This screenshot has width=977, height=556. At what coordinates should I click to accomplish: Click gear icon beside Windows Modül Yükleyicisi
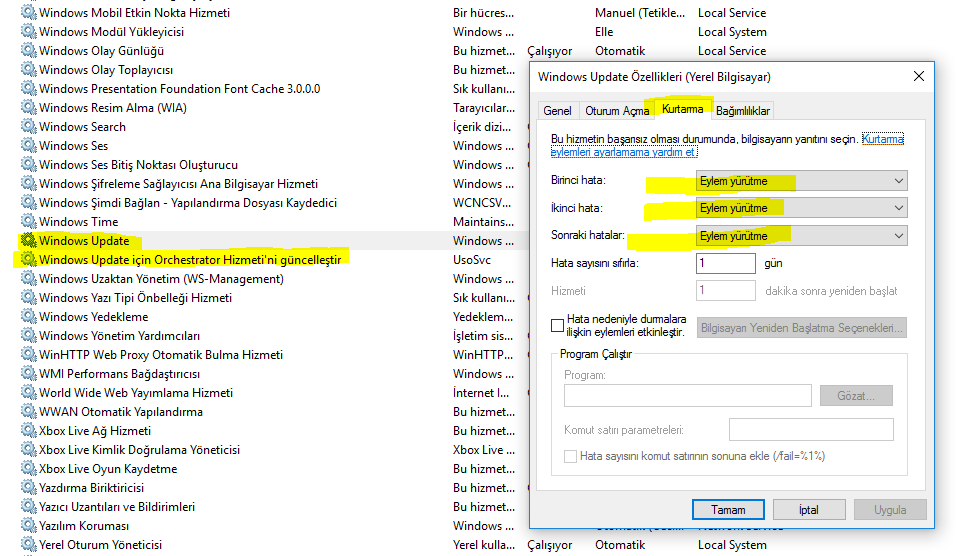29,31
